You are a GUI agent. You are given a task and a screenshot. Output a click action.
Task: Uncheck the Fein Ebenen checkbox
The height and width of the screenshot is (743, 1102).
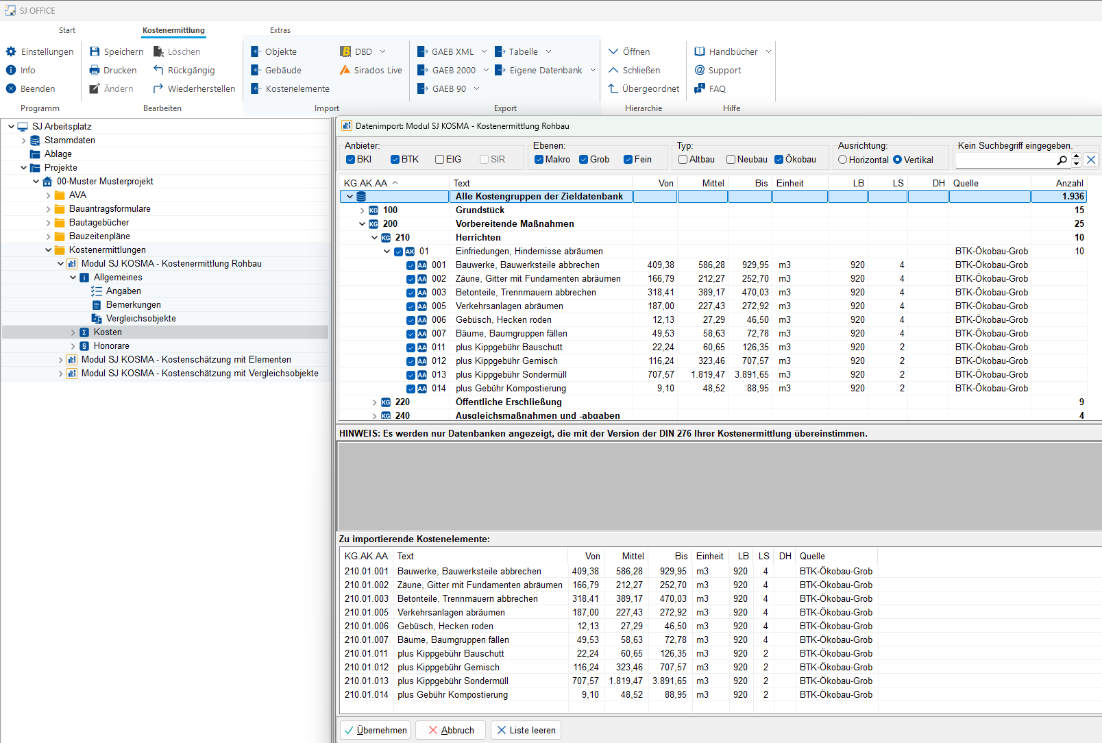pyautogui.click(x=628, y=159)
